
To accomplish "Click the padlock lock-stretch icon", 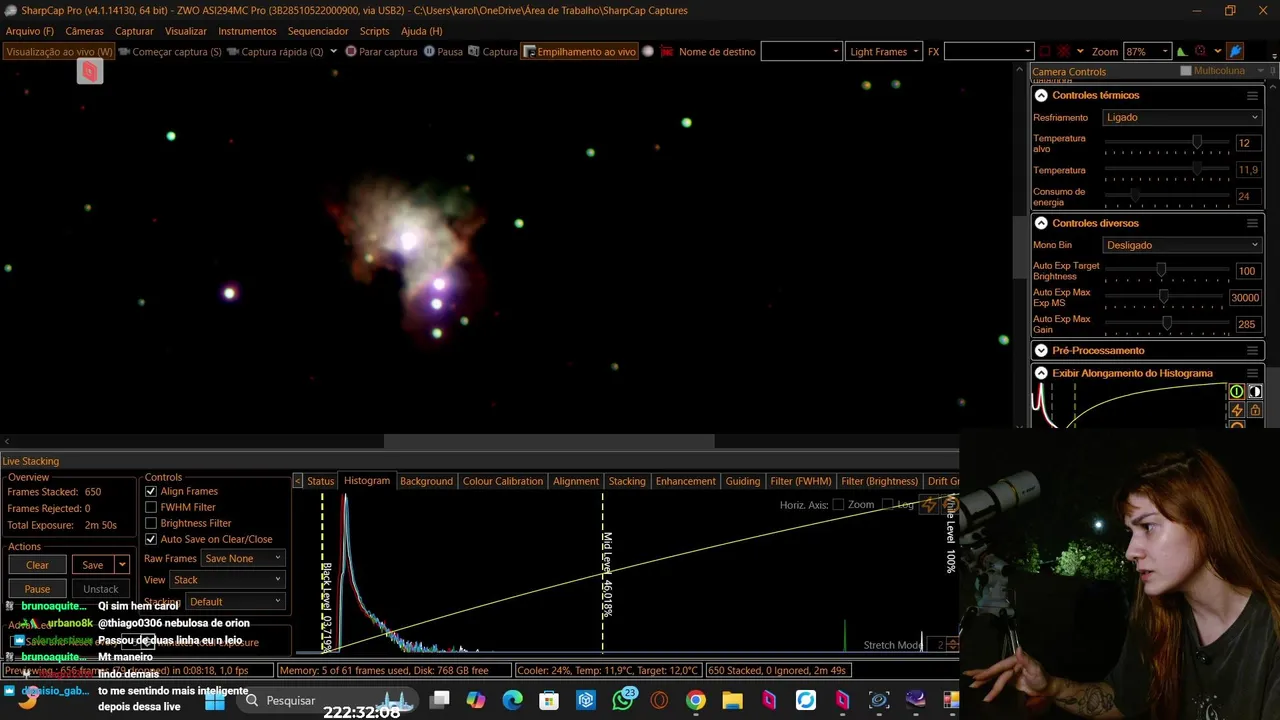I will pos(1255,410).
